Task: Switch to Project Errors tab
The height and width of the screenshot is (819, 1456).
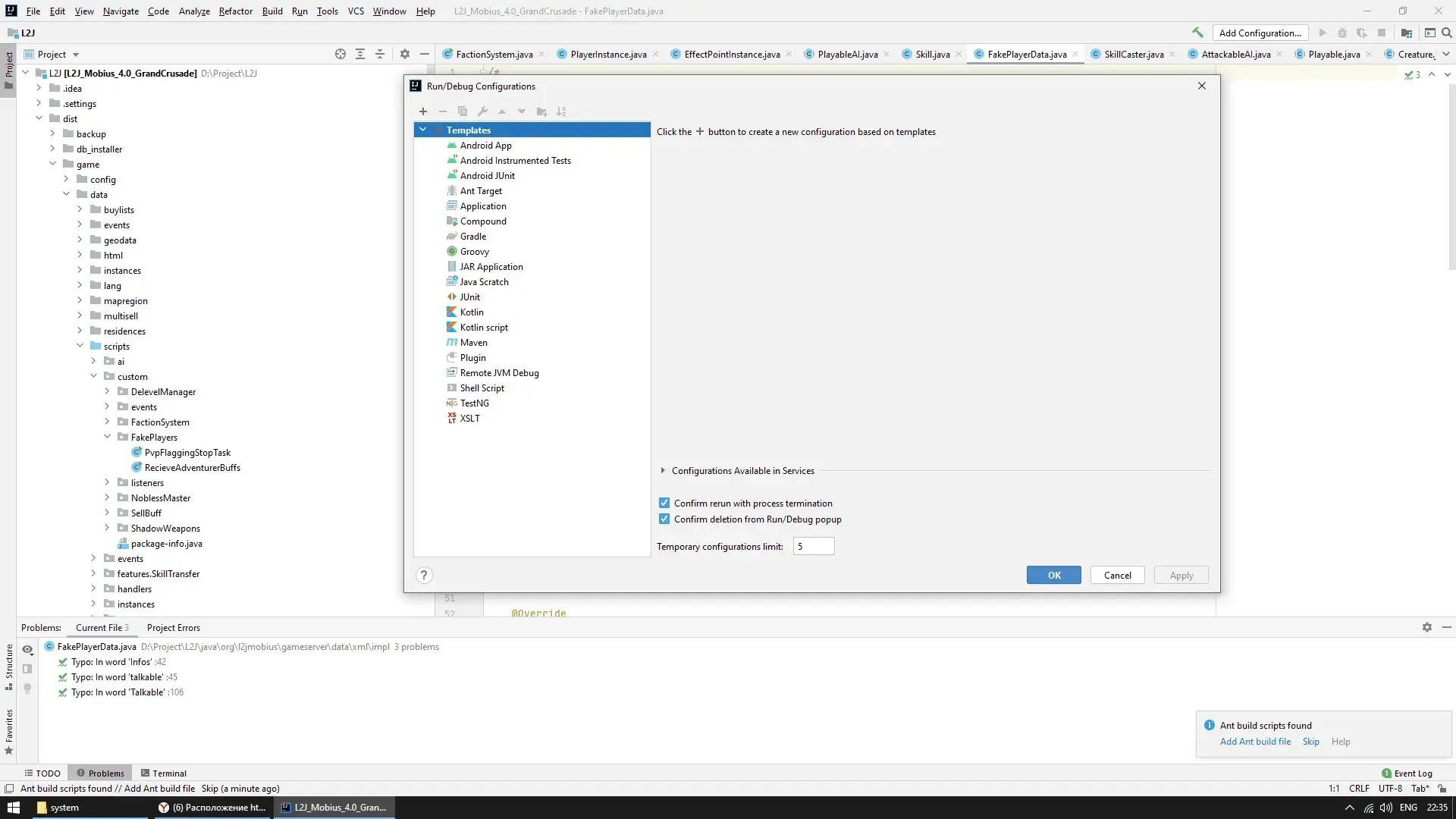Action: pyautogui.click(x=174, y=627)
